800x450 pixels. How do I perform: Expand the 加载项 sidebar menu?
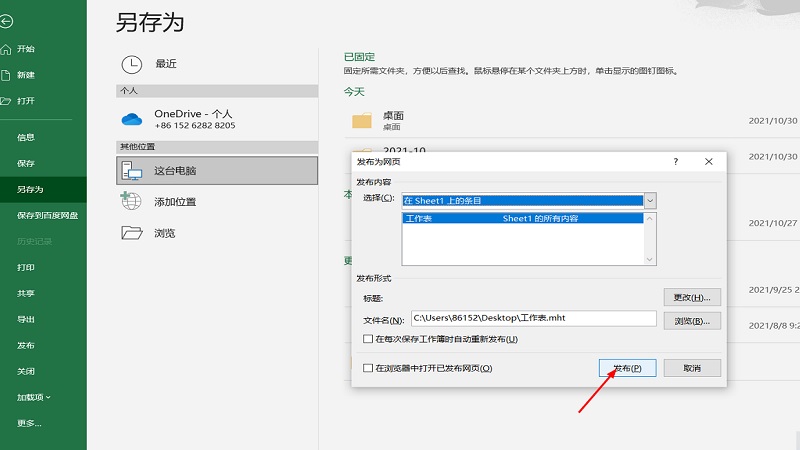[x=34, y=397]
